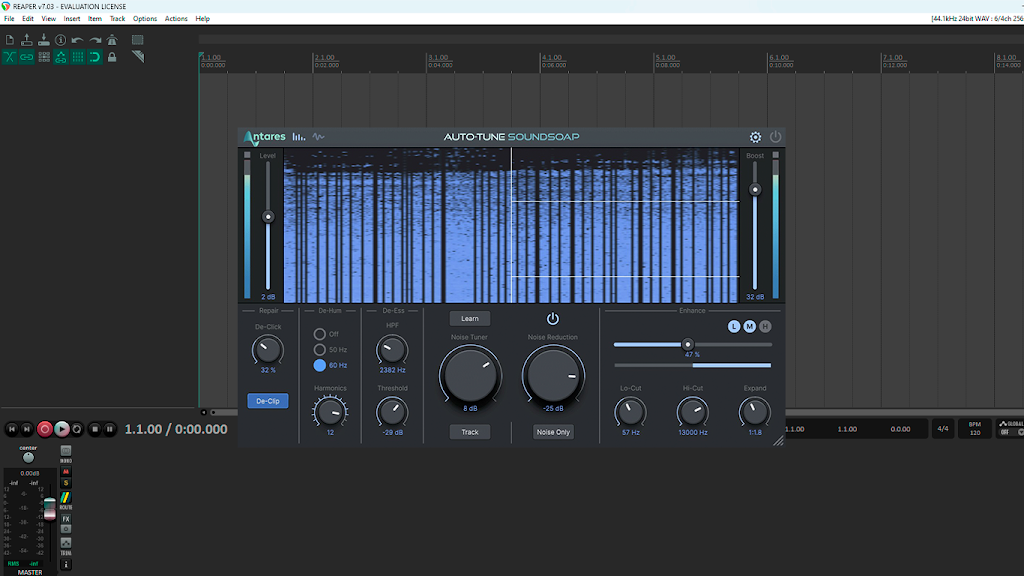The image size is (1024, 576).
Task: Open the Insert menu
Action: (x=72, y=19)
